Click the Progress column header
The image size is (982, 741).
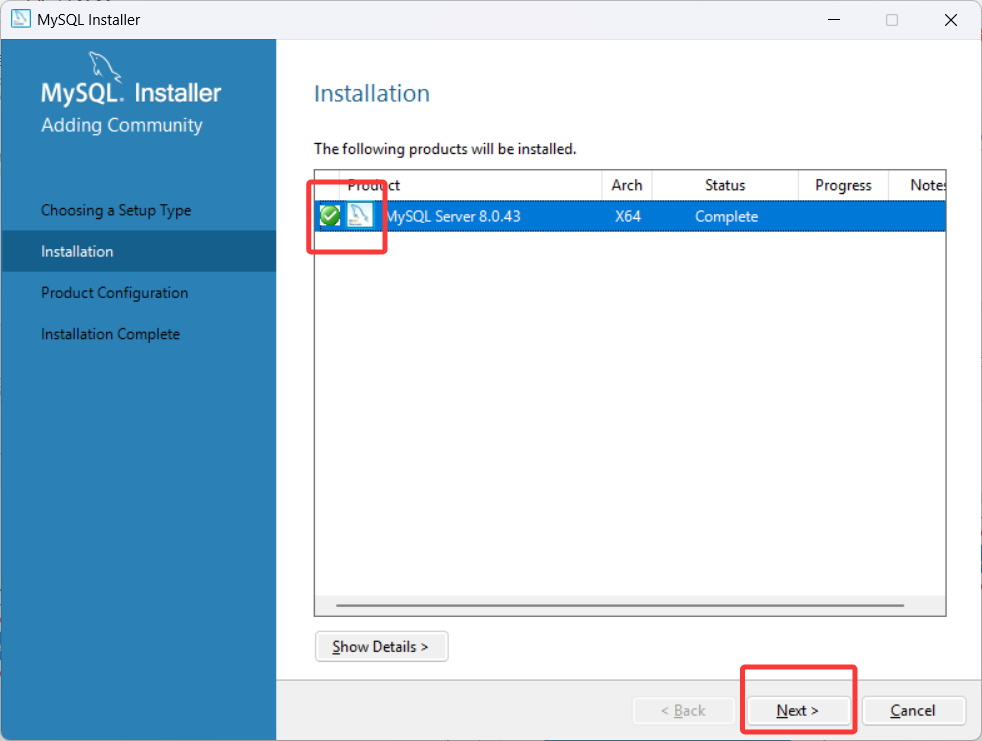(843, 185)
